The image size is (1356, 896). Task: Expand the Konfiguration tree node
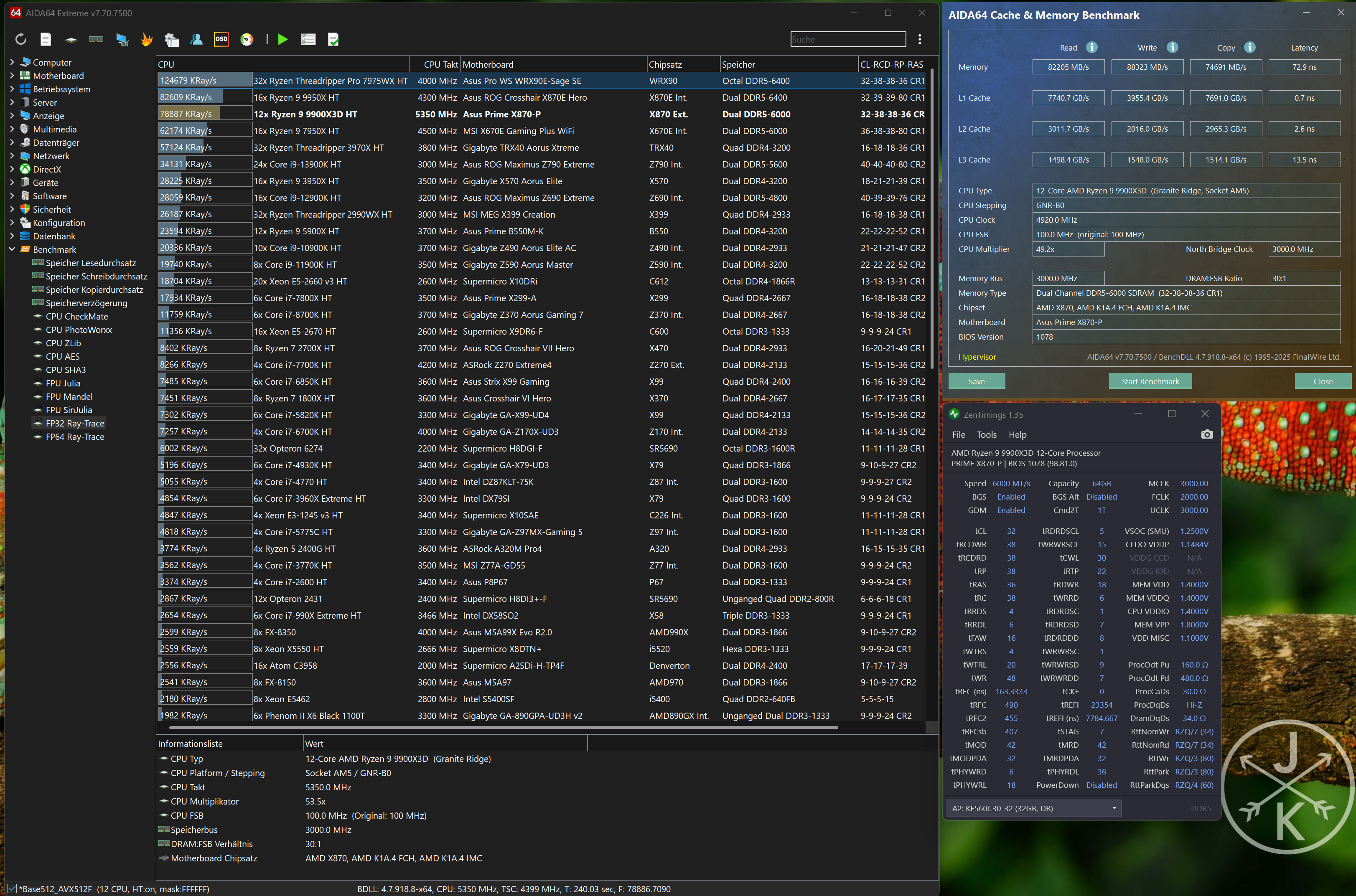click(12, 222)
